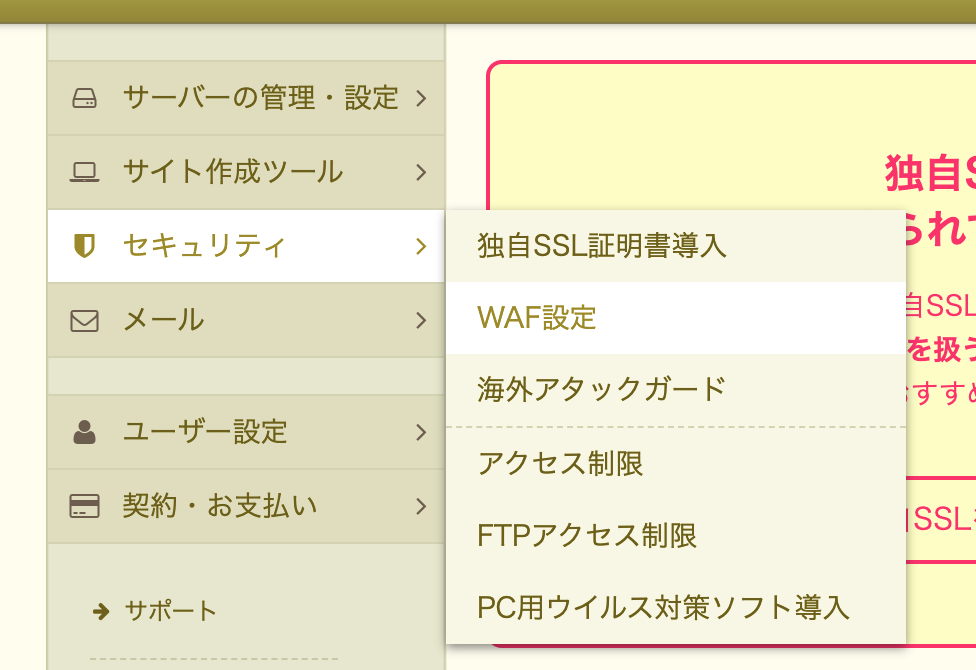
Task: Expand the ユーザー設定 chevron
Action: pos(421,432)
